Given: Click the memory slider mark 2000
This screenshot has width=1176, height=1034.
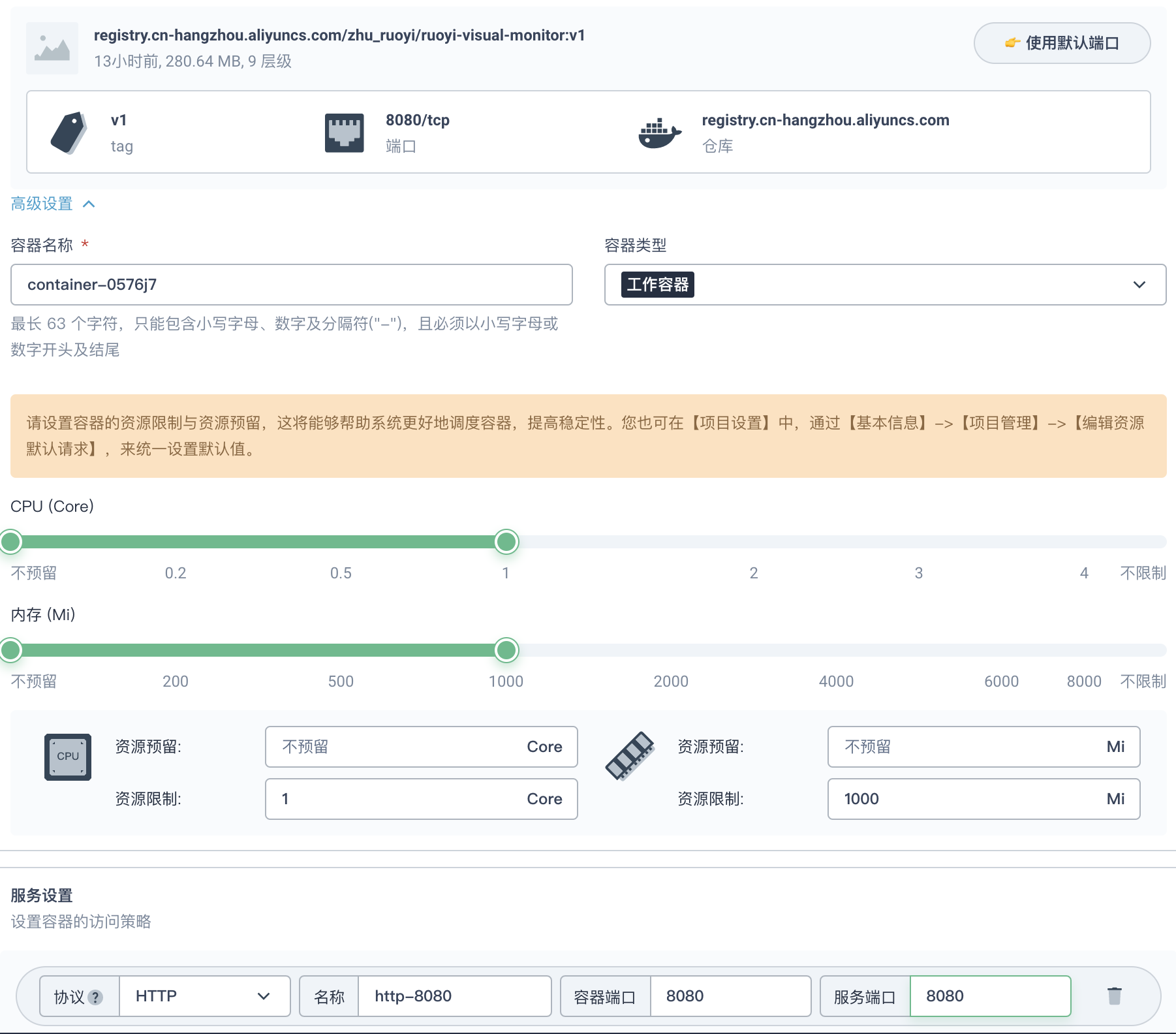Looking at the screenshot, I should (x=671, y=681).
